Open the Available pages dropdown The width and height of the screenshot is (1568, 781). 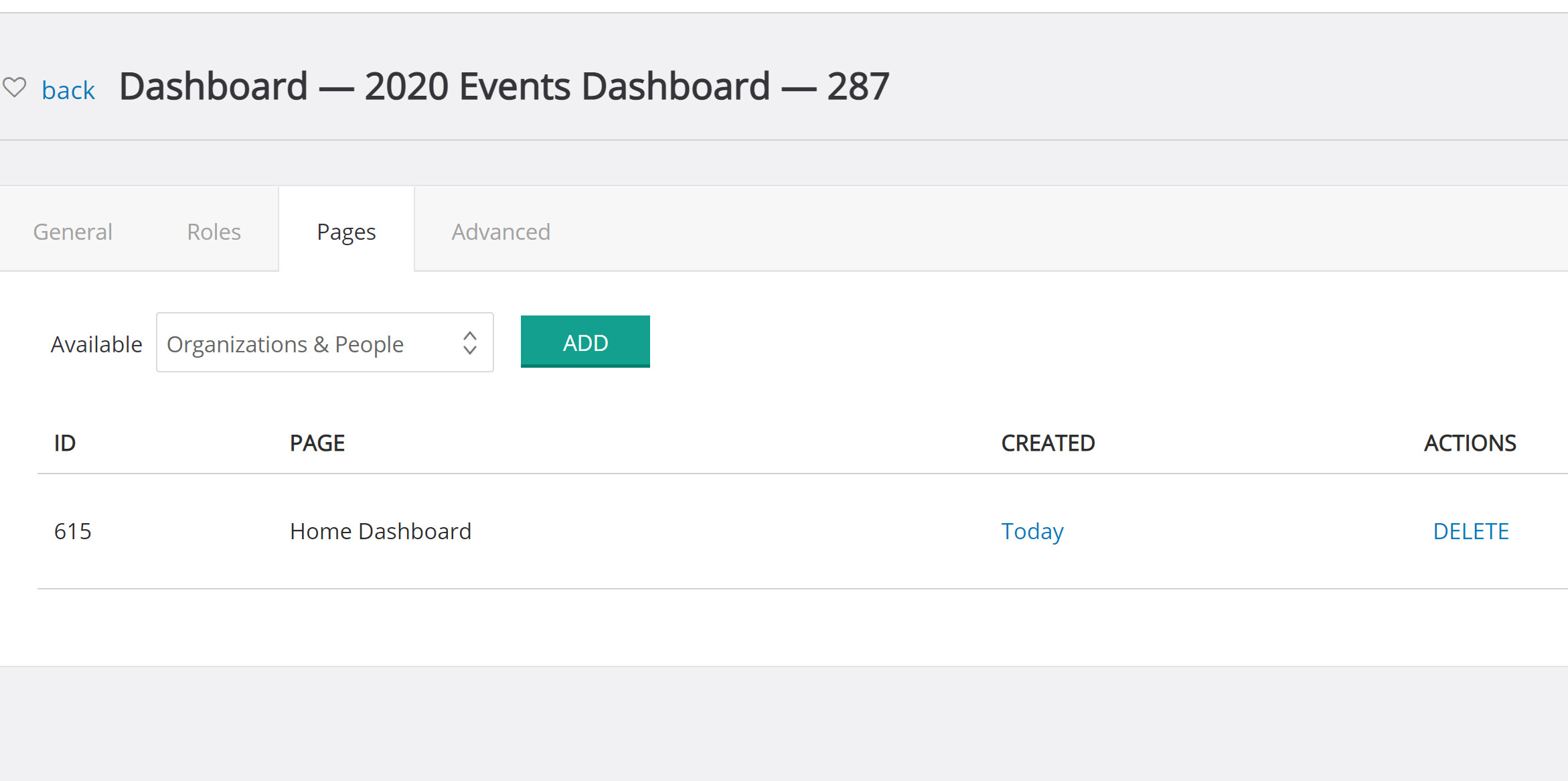(x=325, y=342)
